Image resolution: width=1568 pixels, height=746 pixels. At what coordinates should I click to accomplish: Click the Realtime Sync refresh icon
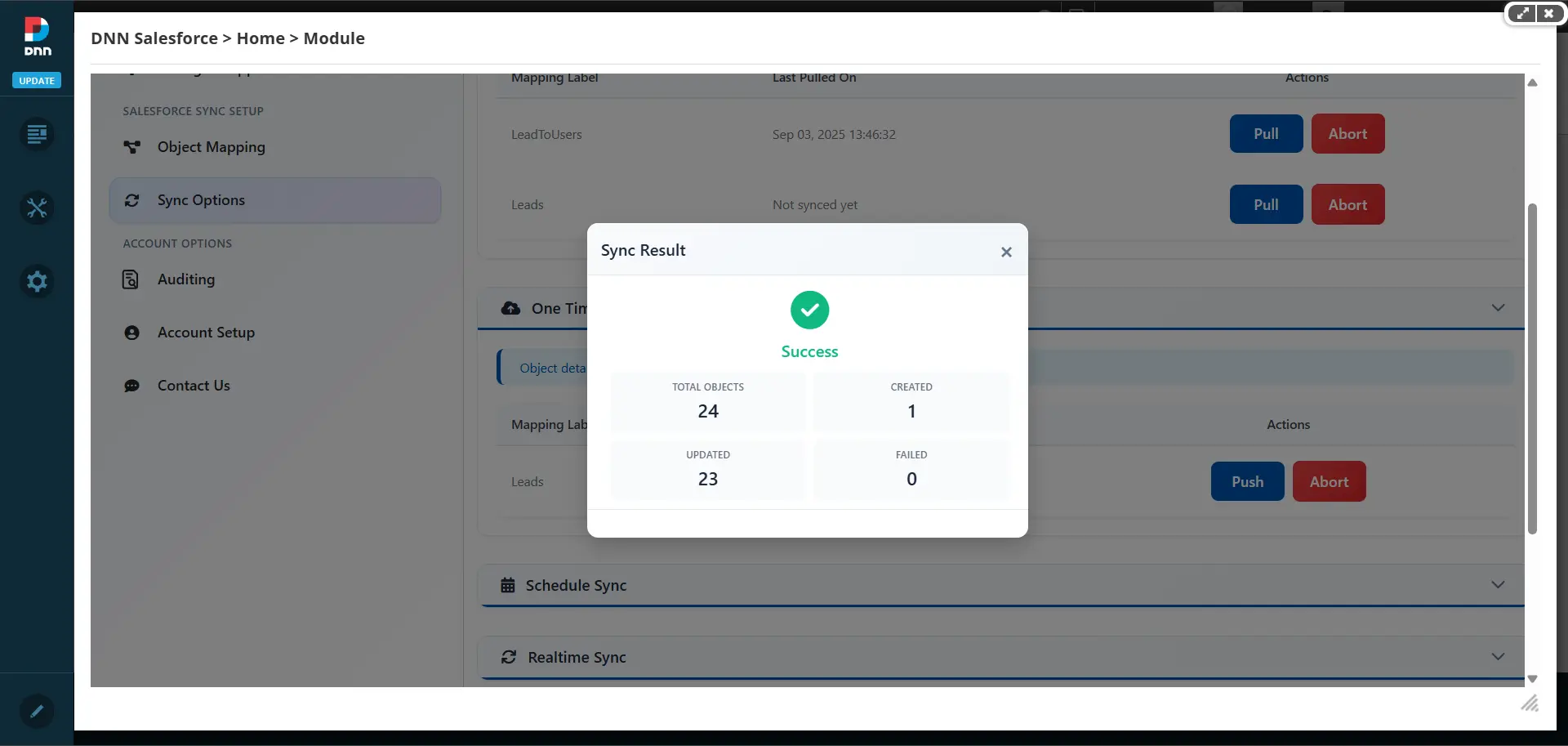[x=508, y=658]
